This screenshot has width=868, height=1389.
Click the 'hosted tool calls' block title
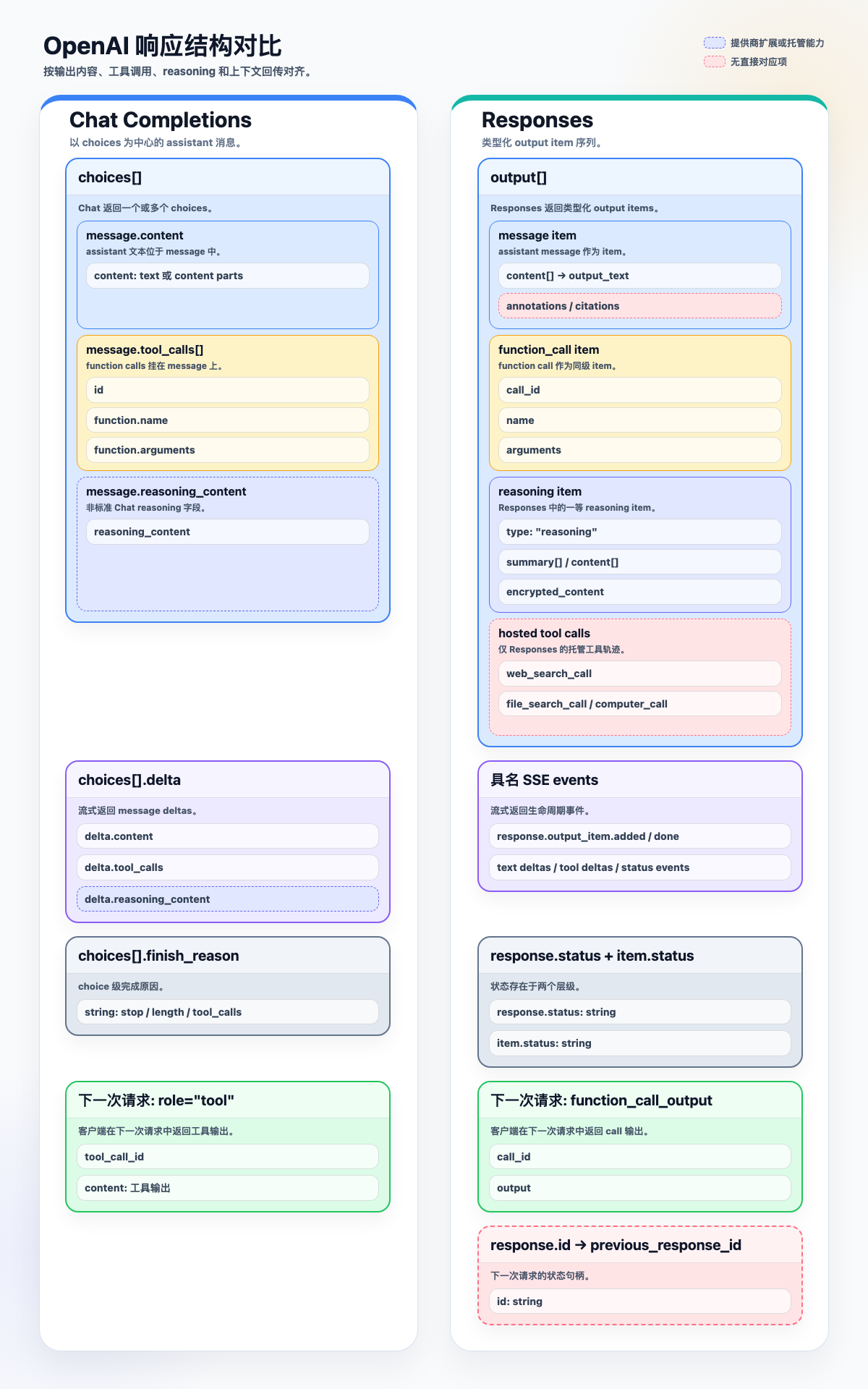coord(545,633)
